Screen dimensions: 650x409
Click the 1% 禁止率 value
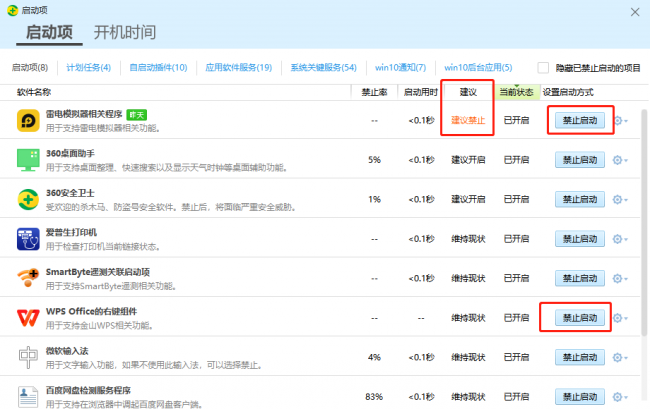(x=374, y=199)
